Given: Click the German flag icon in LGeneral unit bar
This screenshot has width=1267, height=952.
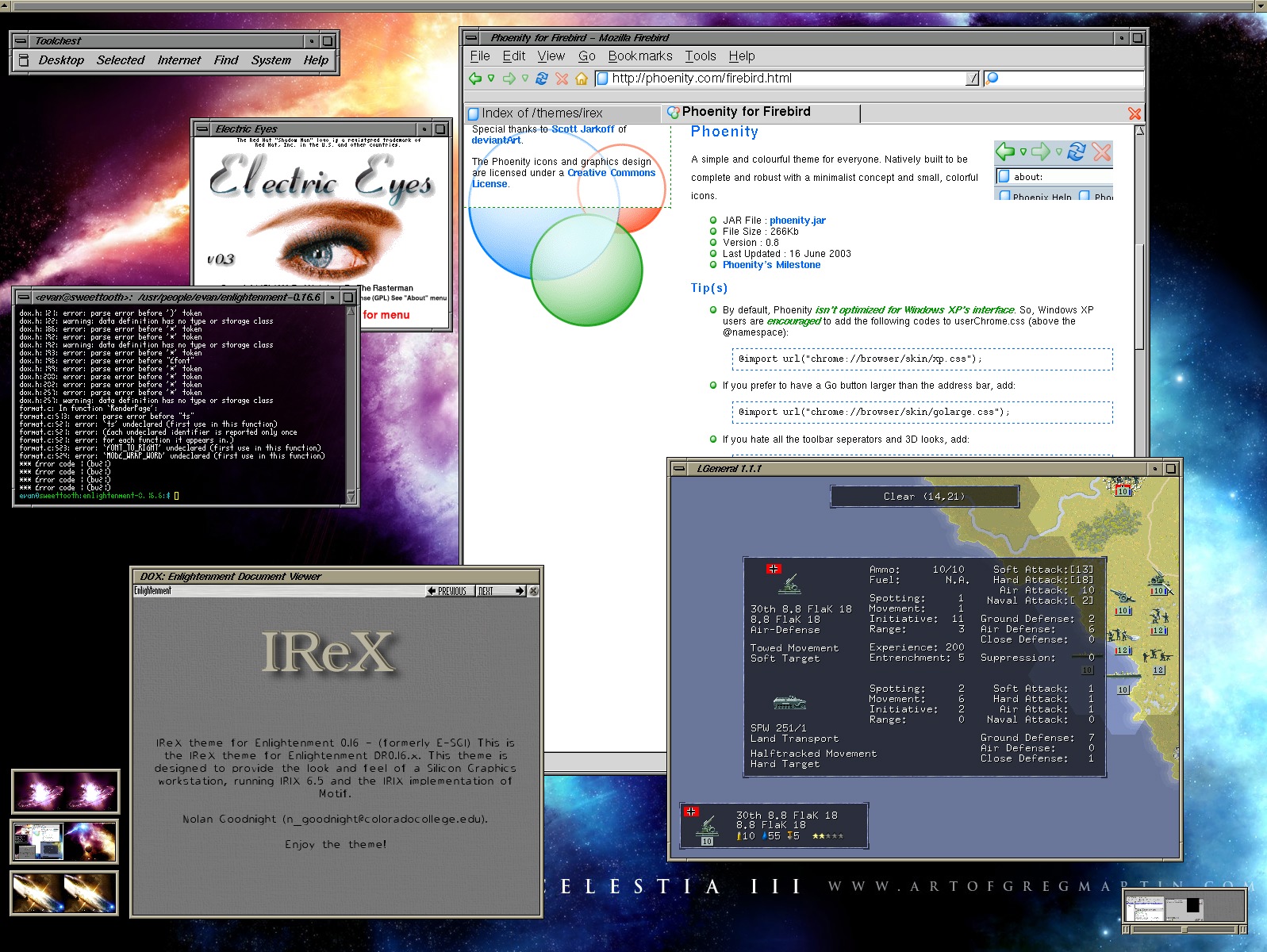Looking at the screenshot, I should click(x=691, y=812).
